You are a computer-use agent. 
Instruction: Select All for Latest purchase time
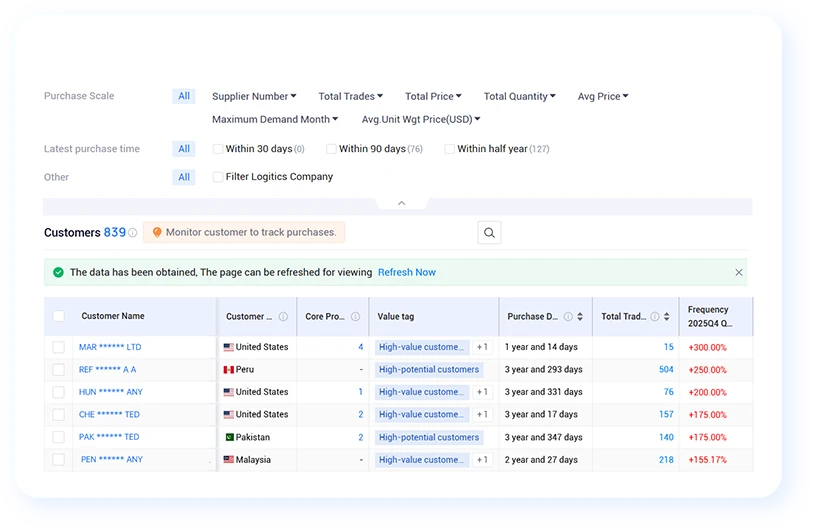pos(184,149)
